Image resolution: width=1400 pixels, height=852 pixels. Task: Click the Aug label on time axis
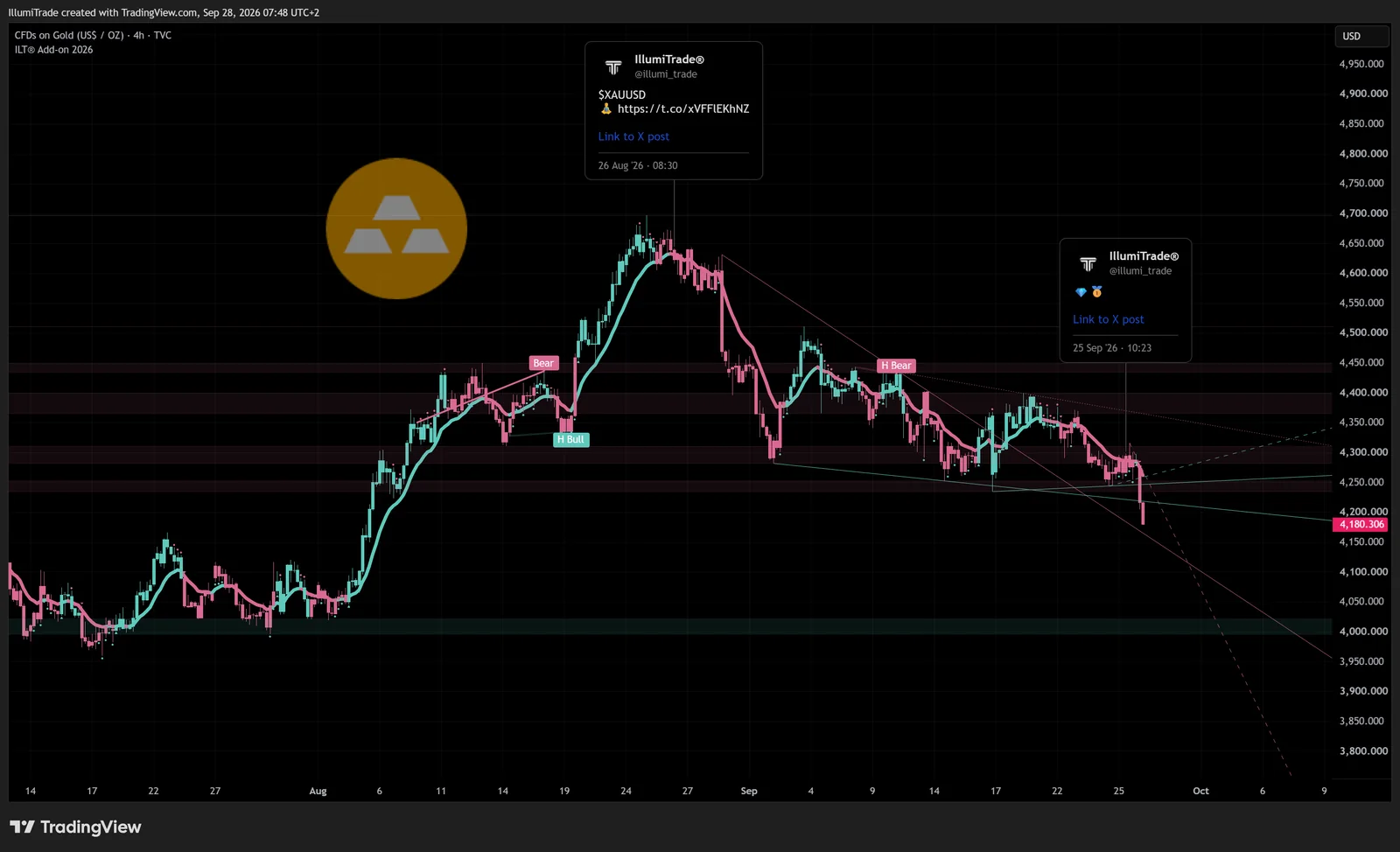pos(318,791)
